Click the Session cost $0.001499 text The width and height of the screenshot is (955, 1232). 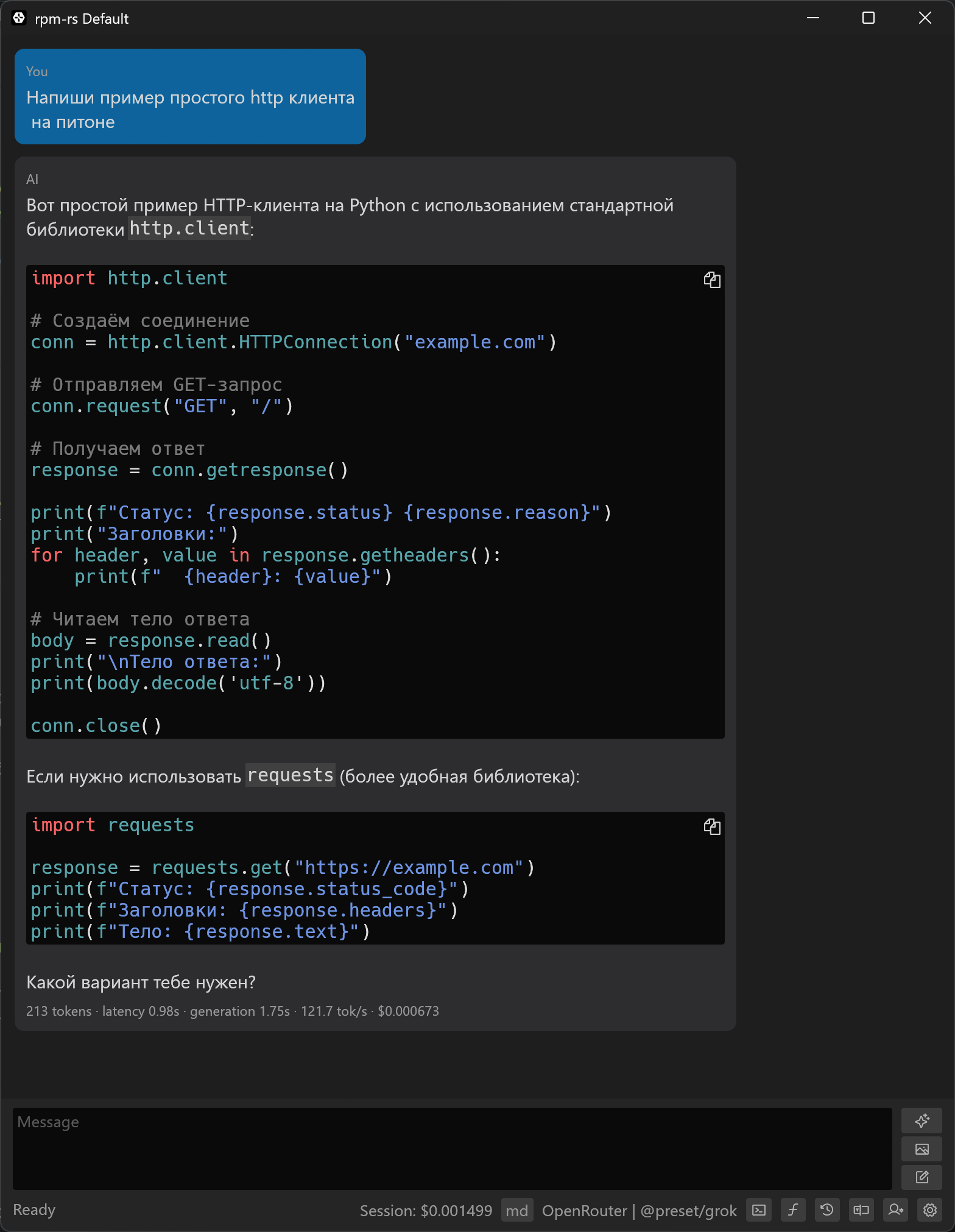(426, 1211)
